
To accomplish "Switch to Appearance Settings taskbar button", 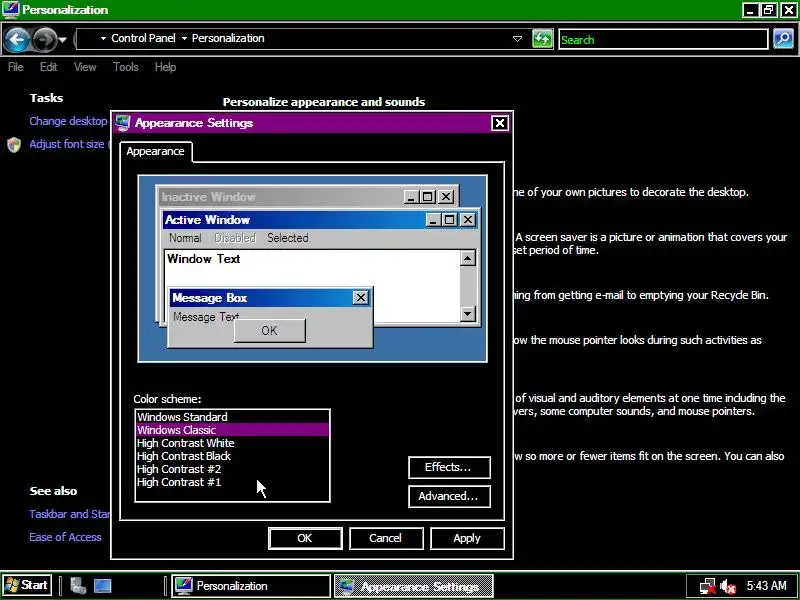I will (414, 586).
